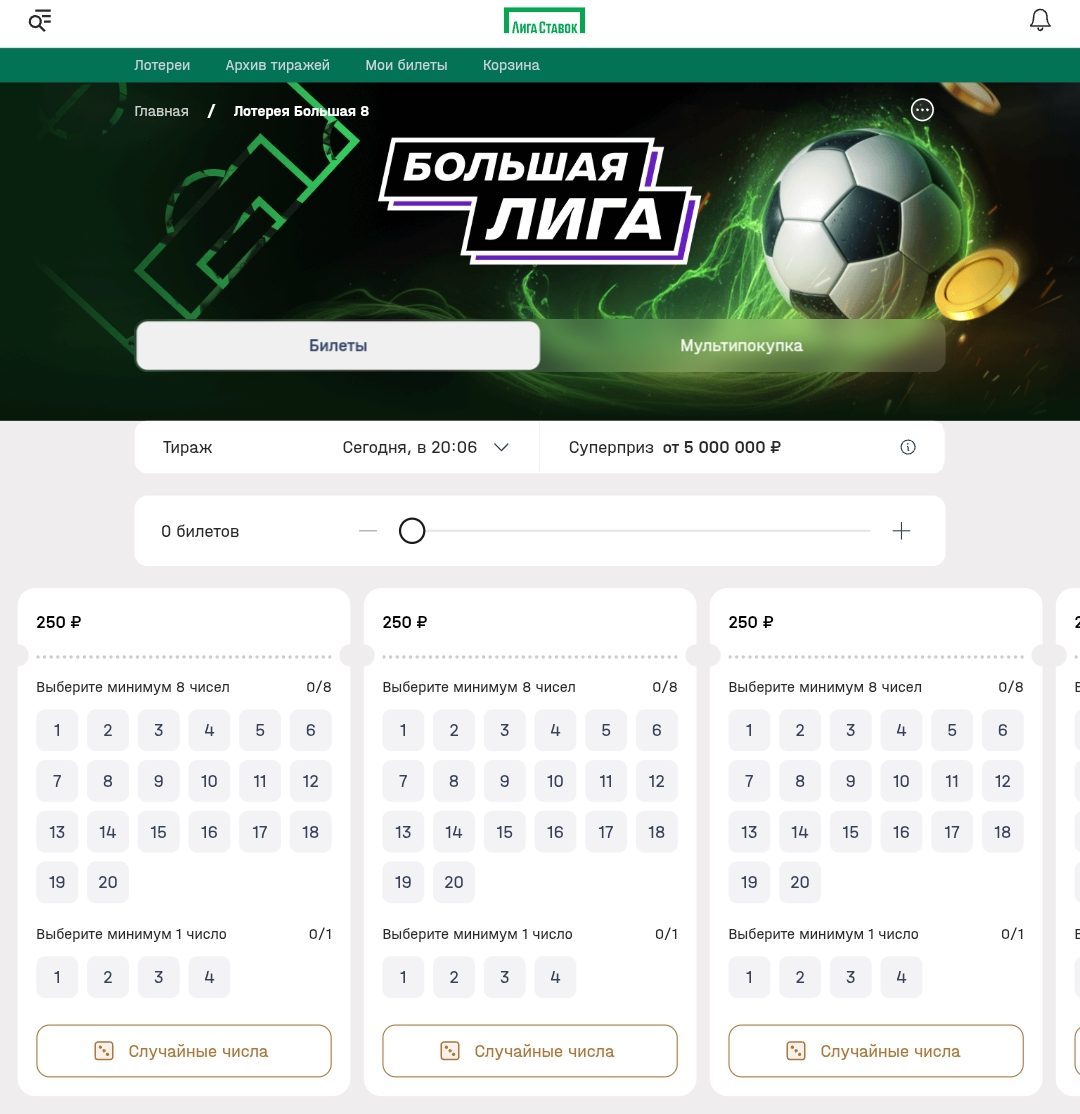Go to the Главная breadcrumb link
Viewport: 1080px width, 1114px height.
161,111
